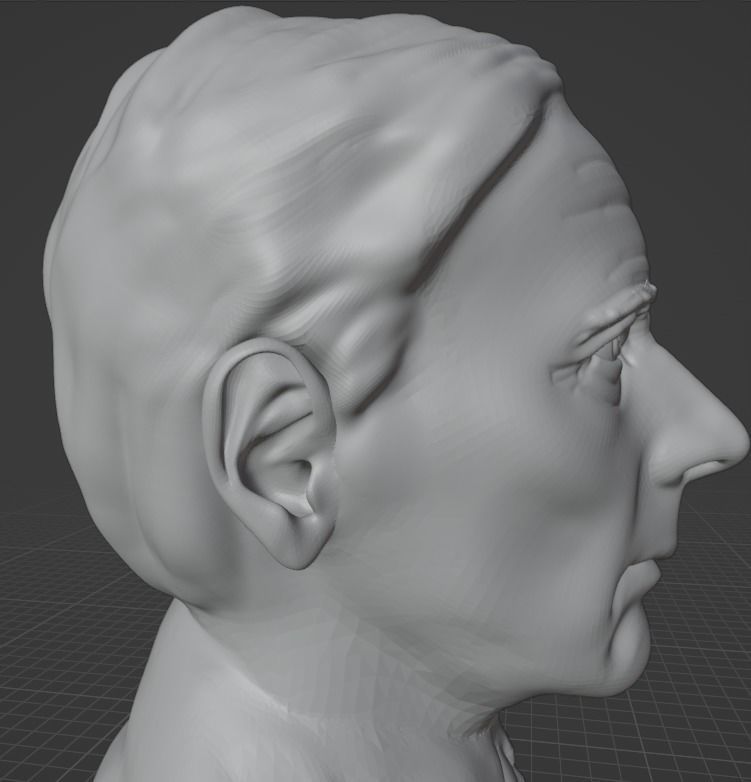Click the lips of the head sculpt
Screen dimensions: 751x782
tap(634, 590)
